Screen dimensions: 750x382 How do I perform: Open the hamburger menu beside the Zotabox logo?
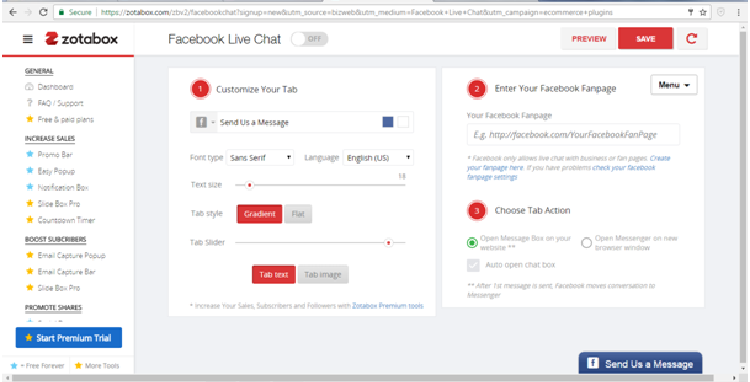(x=28, y=39)
